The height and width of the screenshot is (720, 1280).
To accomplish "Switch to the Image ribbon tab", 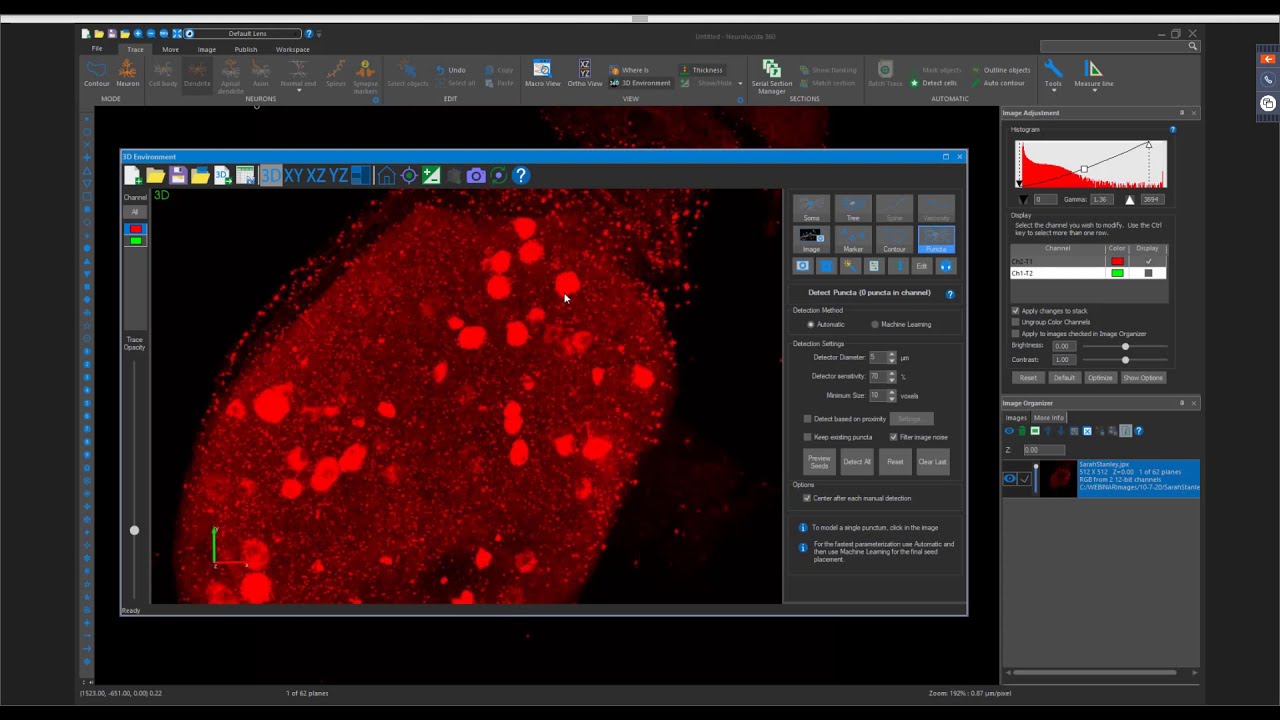I will [207, 49].
